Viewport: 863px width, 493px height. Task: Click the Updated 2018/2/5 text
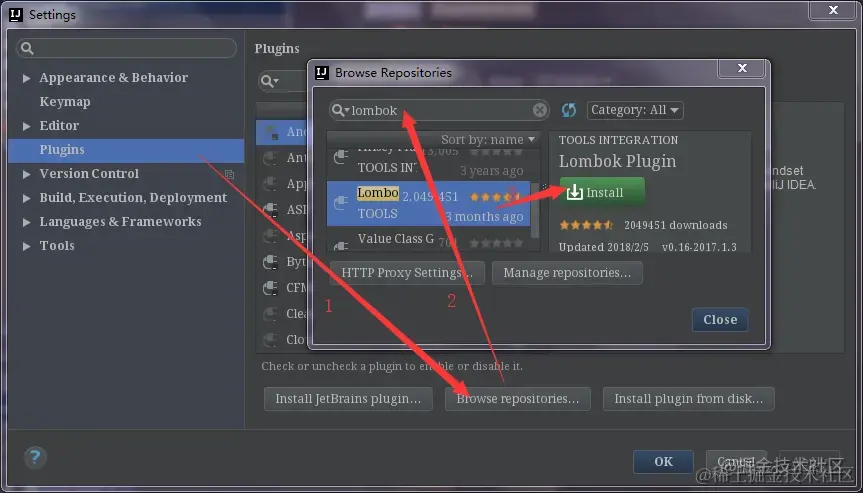click(605, 247)
